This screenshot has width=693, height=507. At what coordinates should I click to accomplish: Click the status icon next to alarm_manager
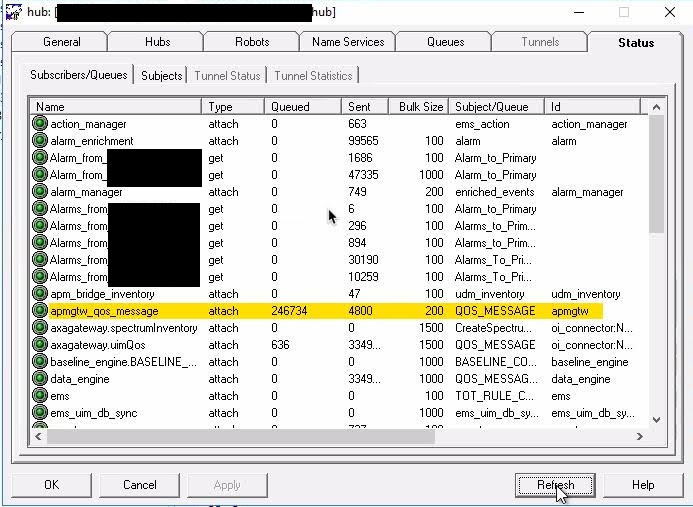pos(40,192)
